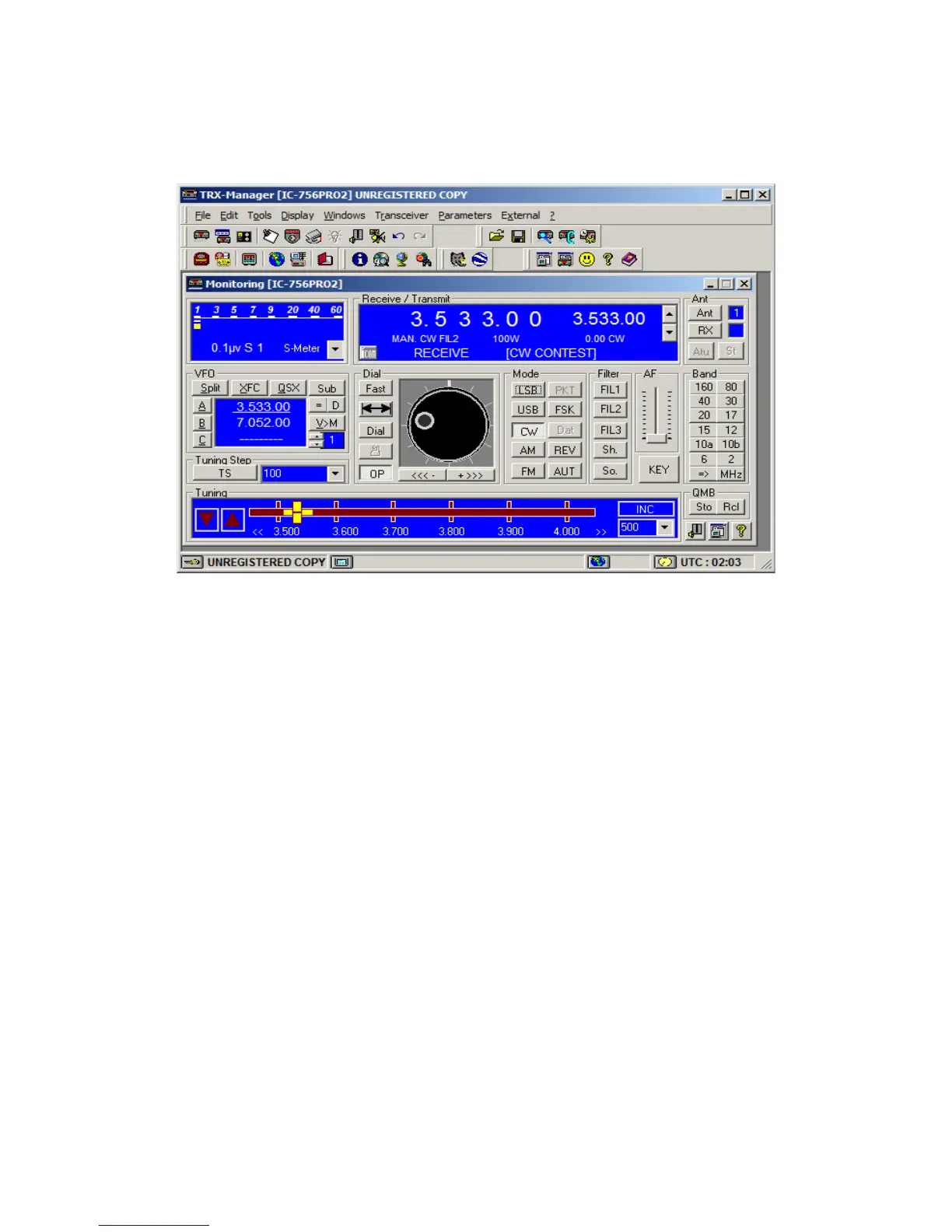952x1232 pixels.
Task: Open the Tuning Step 100 dropdown
Action: 335,474
